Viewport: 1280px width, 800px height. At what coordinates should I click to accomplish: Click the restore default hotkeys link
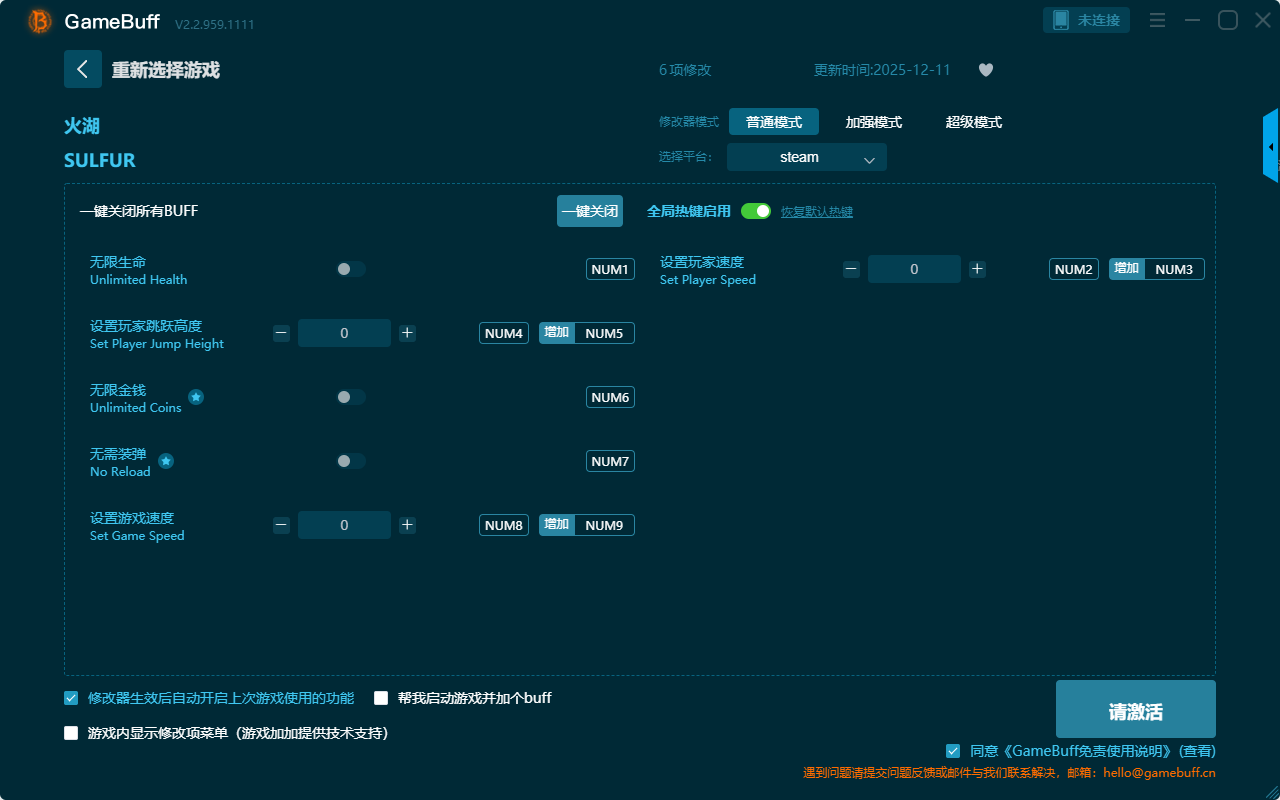(816, 212)
